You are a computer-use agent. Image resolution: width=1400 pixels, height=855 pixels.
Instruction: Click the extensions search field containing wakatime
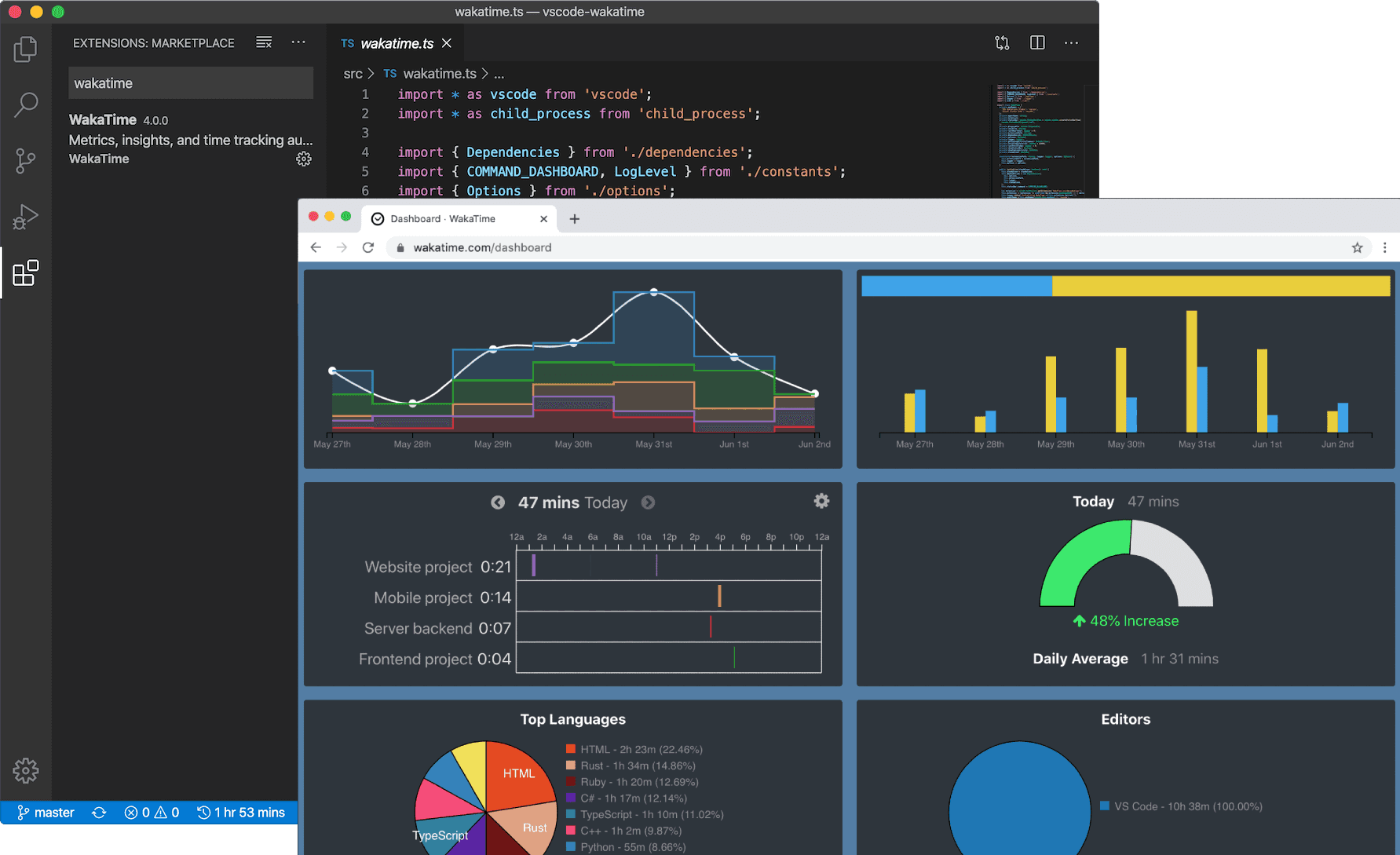point(191,83)
